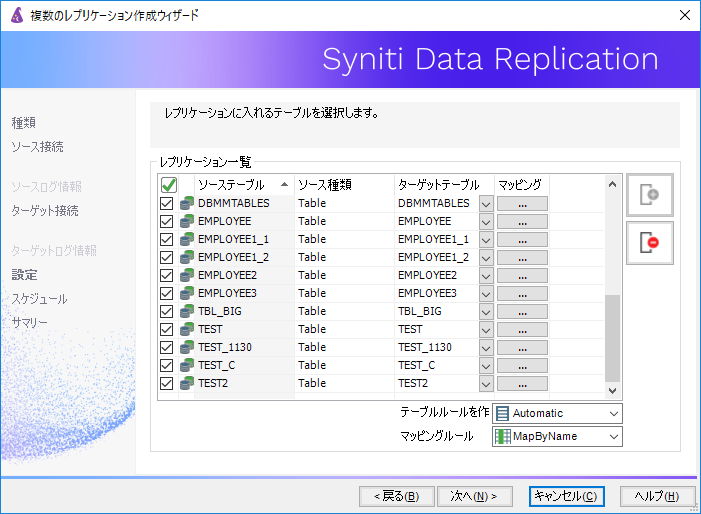Click the TEST_1130 row database icon
Screen dimensions: 701x514
pyautogui.click(x=186, y=347)
